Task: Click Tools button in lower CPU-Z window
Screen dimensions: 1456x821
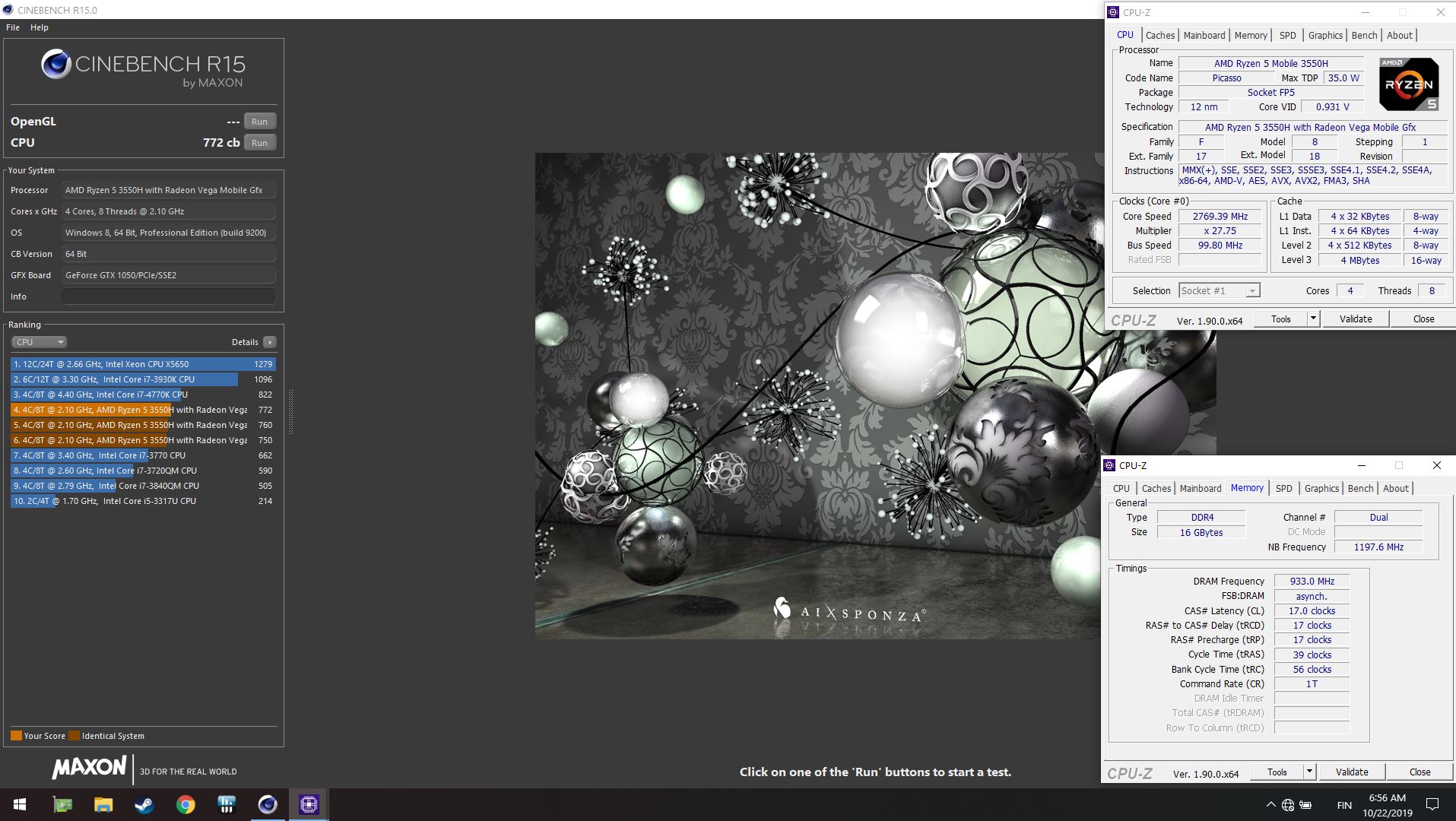Action: (x=1277, y=772)
